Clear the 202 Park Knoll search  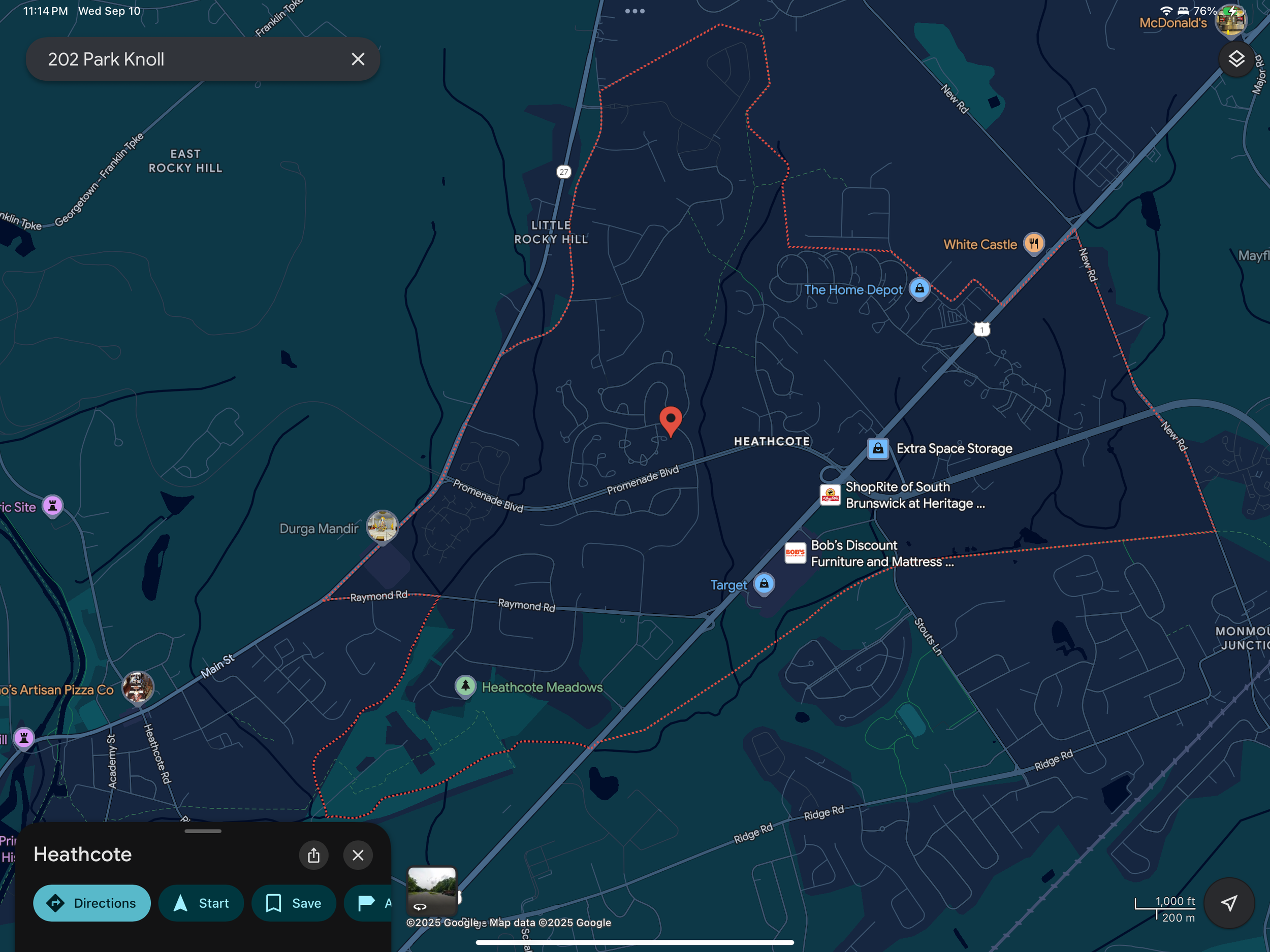[x=358, y=59]
